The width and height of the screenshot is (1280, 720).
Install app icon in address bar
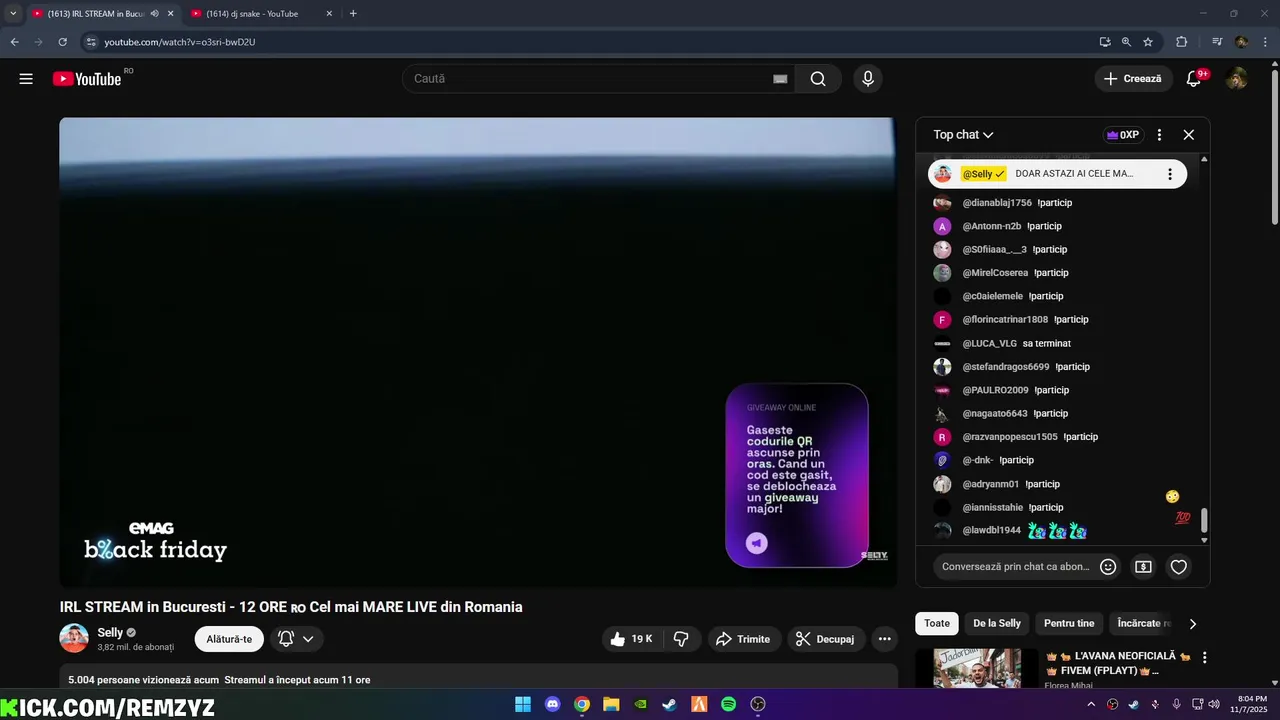1104,42
